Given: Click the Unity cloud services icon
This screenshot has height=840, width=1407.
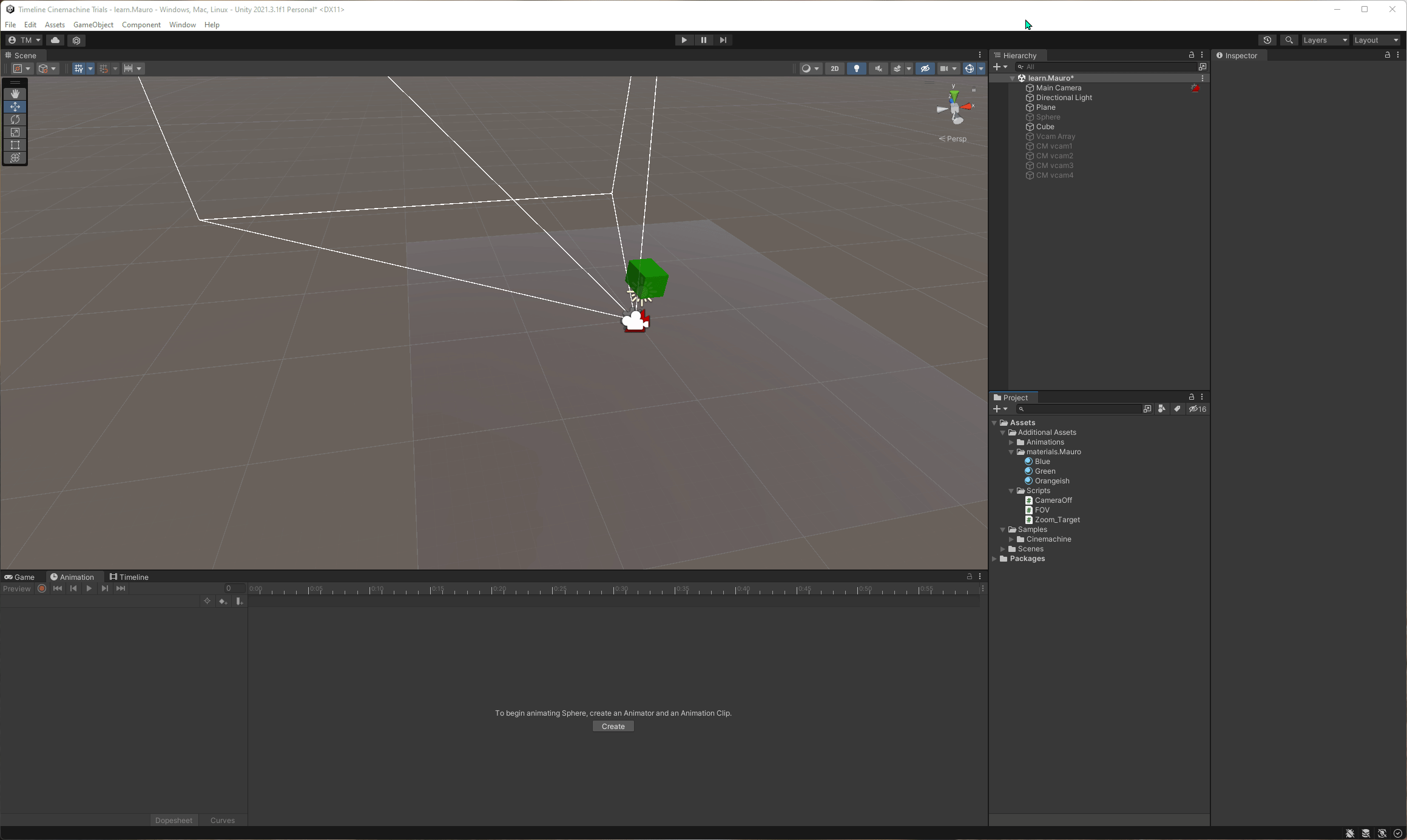Looking at the screenshot, I should pyautogui.click(x=55, y=40).
